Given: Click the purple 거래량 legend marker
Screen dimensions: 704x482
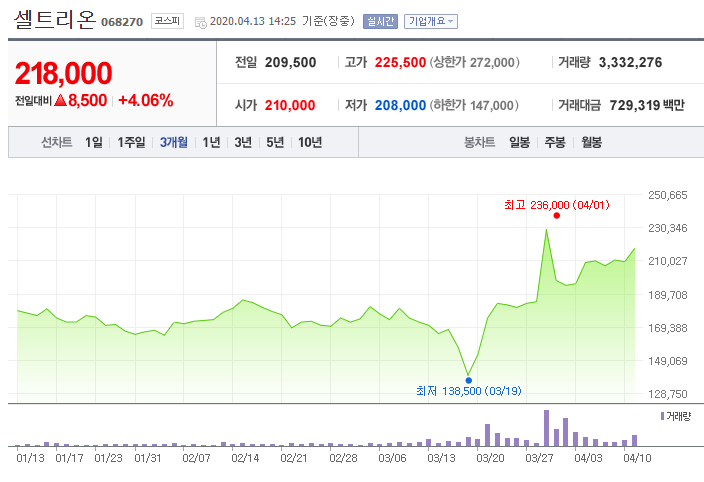Looking at the screenshot, I should 662,416.
